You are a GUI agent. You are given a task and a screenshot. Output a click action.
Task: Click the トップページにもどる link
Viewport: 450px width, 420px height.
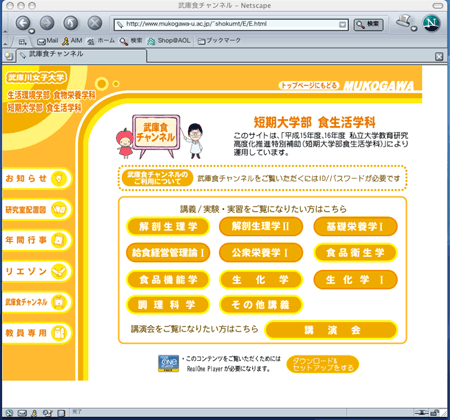tap(309, 85)
